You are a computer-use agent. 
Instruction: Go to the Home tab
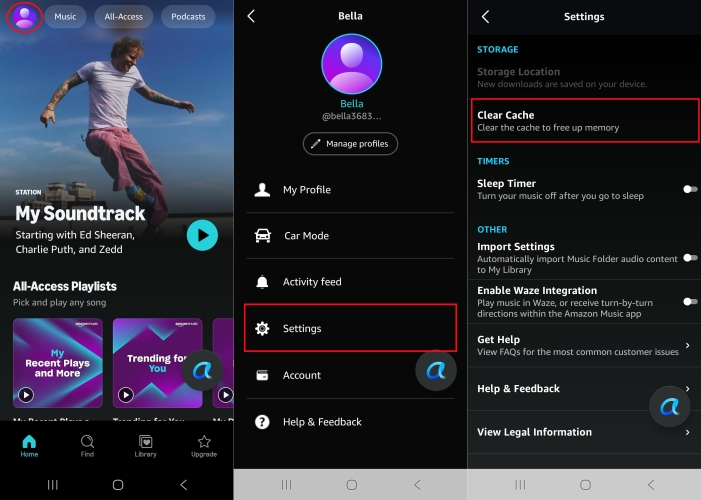click(29, 446)
